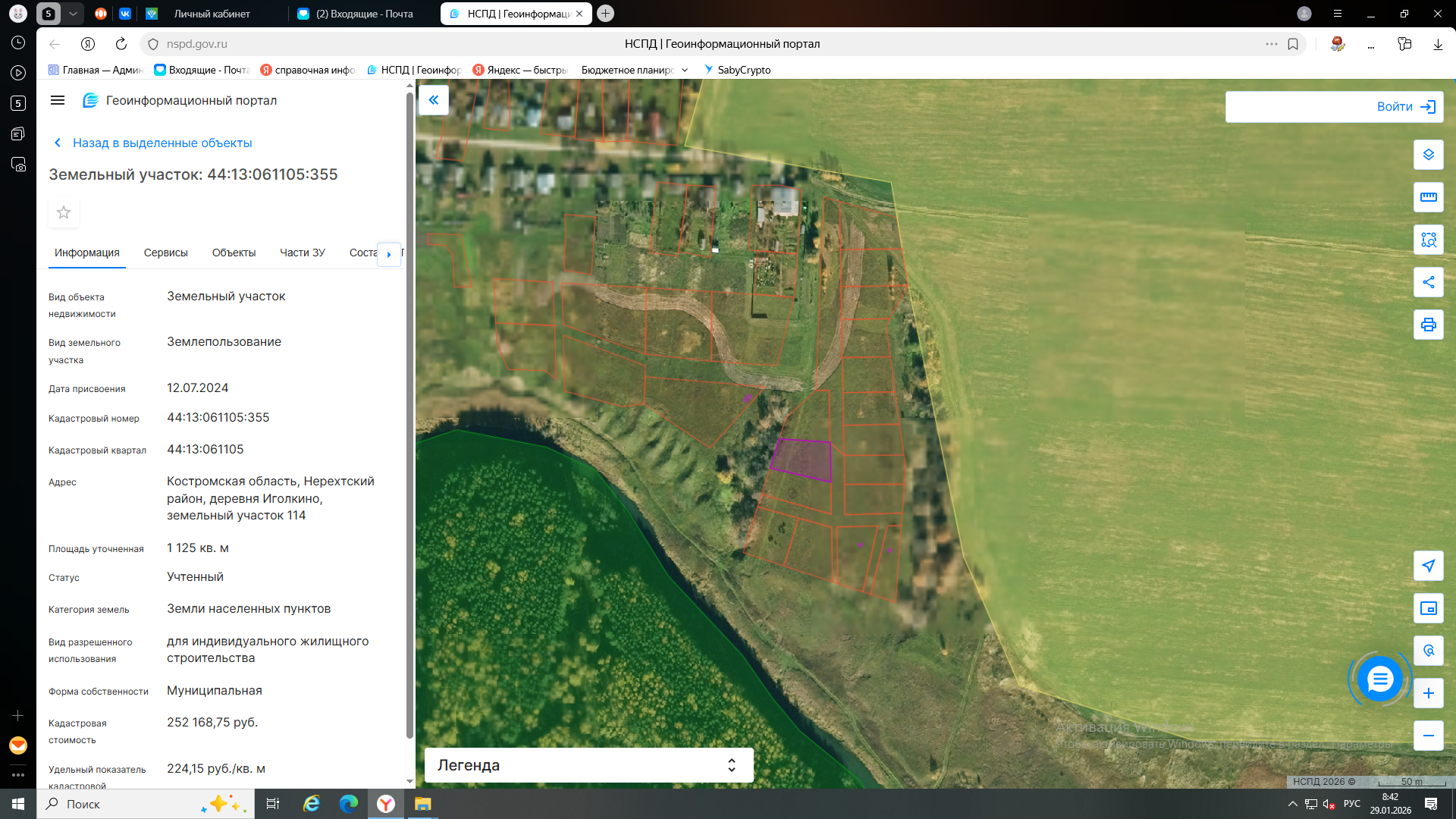Go back in browser history

(x=55, y=44)
